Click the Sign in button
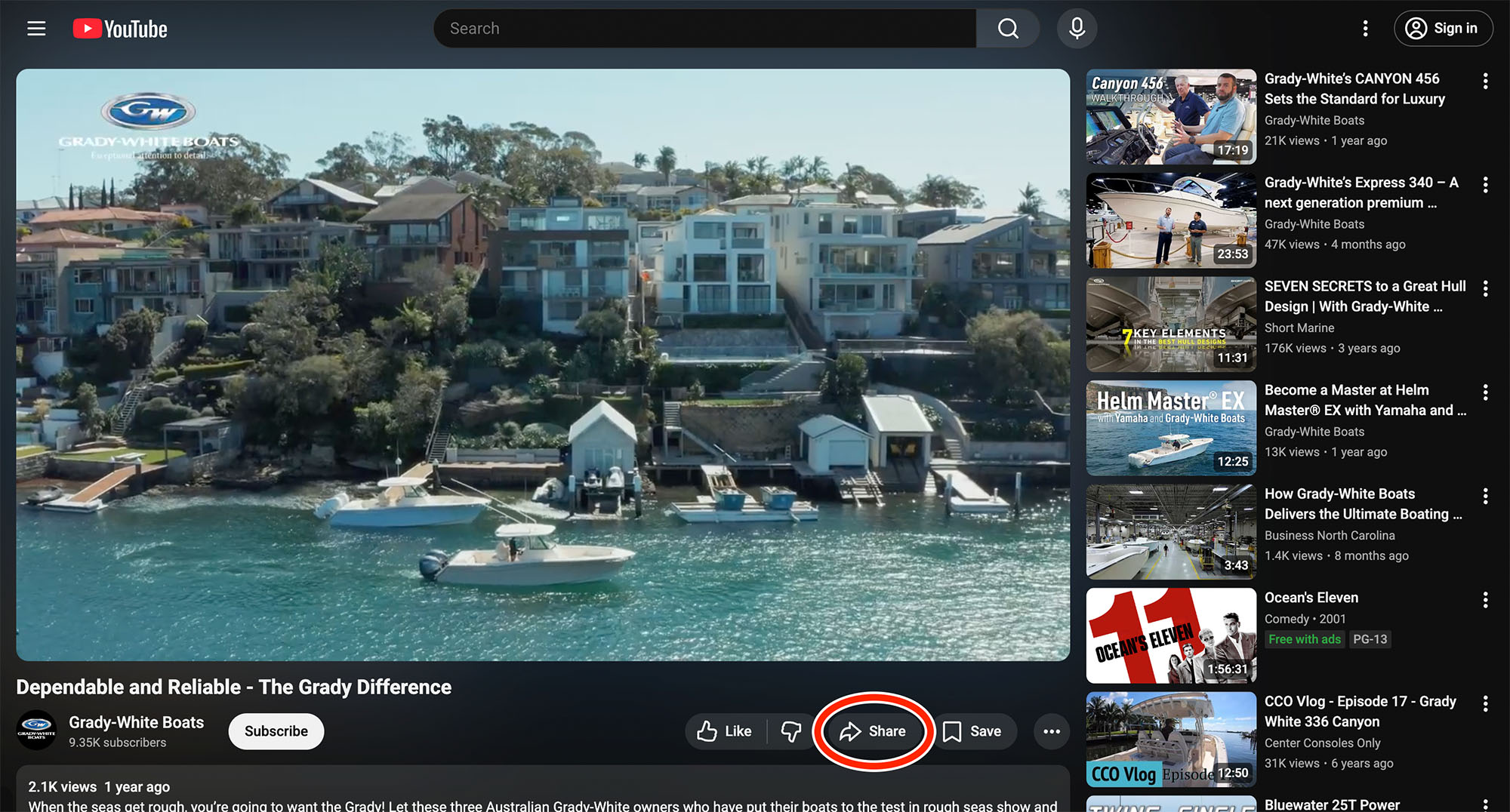Viewport: 1510px width, 812px height. click(x=1443, y=29)
